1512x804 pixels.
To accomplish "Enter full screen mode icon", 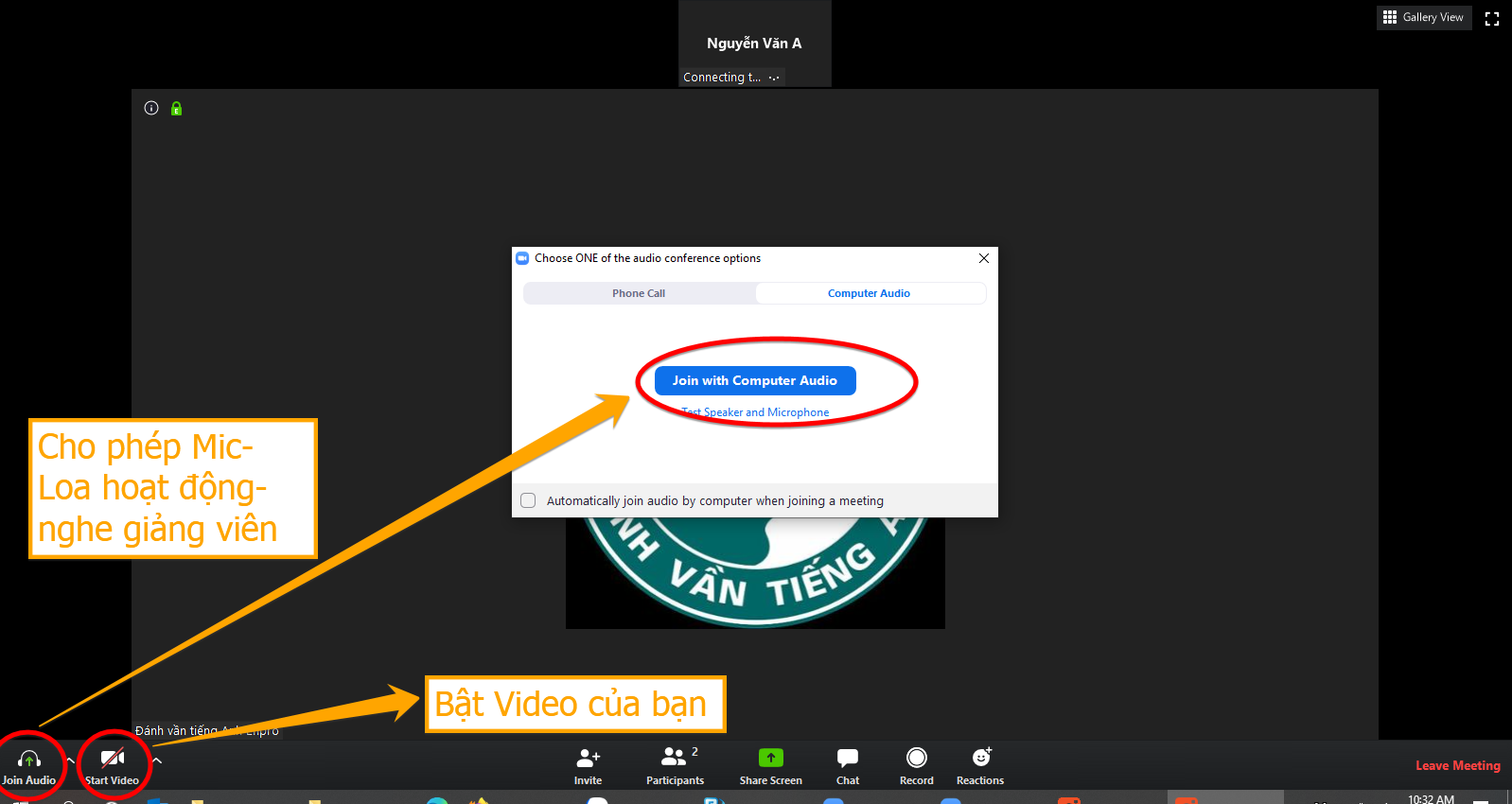I will point(1492,19).
